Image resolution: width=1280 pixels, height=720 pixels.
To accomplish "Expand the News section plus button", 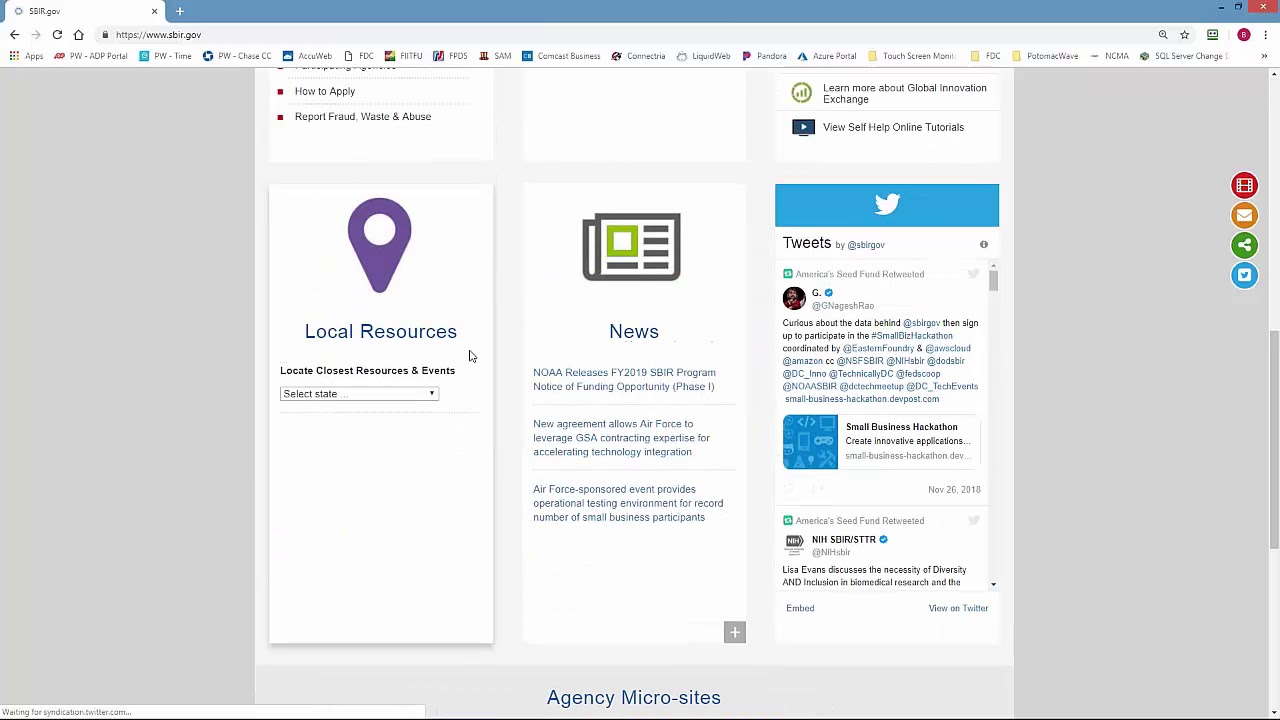I will tap(735, 632).
